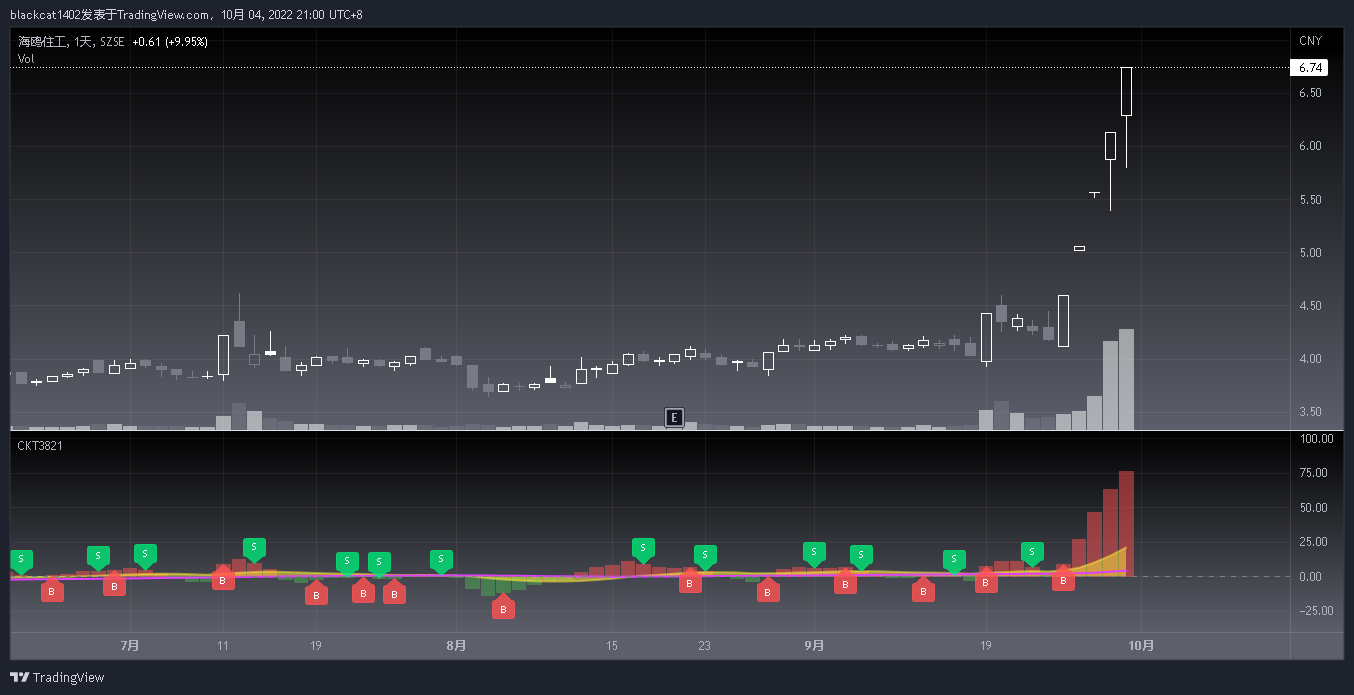Click the highest S marker right of 11 July
The image size is (1354, 695).
(254, 549)
